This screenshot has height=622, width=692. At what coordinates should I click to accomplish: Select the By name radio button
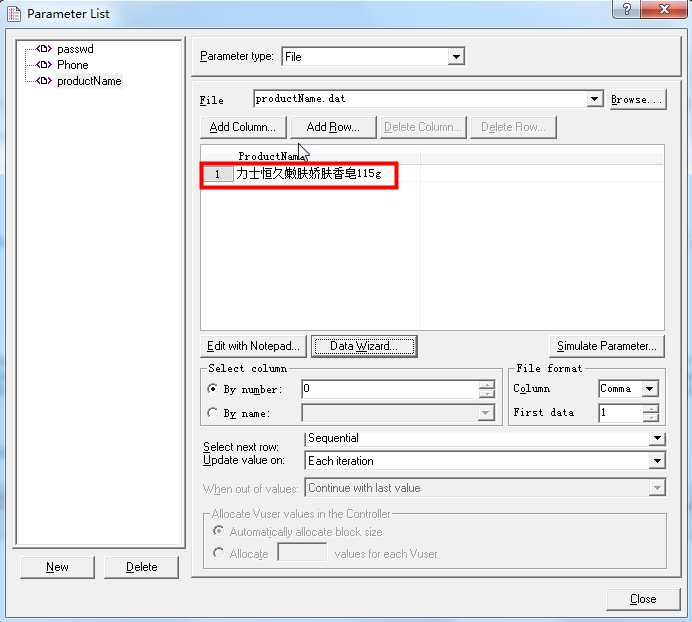[212, 412]
